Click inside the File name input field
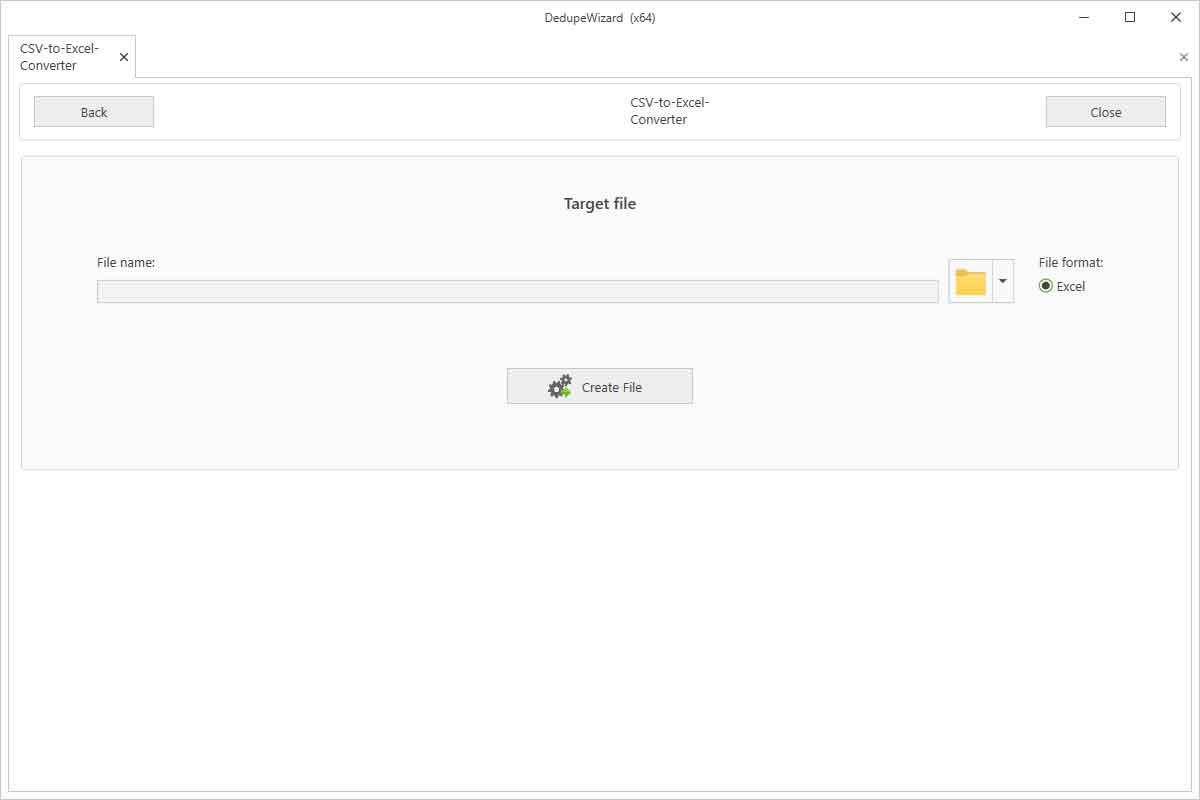The height and width of the screenshot is (800, 1200). (x=517, y=290)
